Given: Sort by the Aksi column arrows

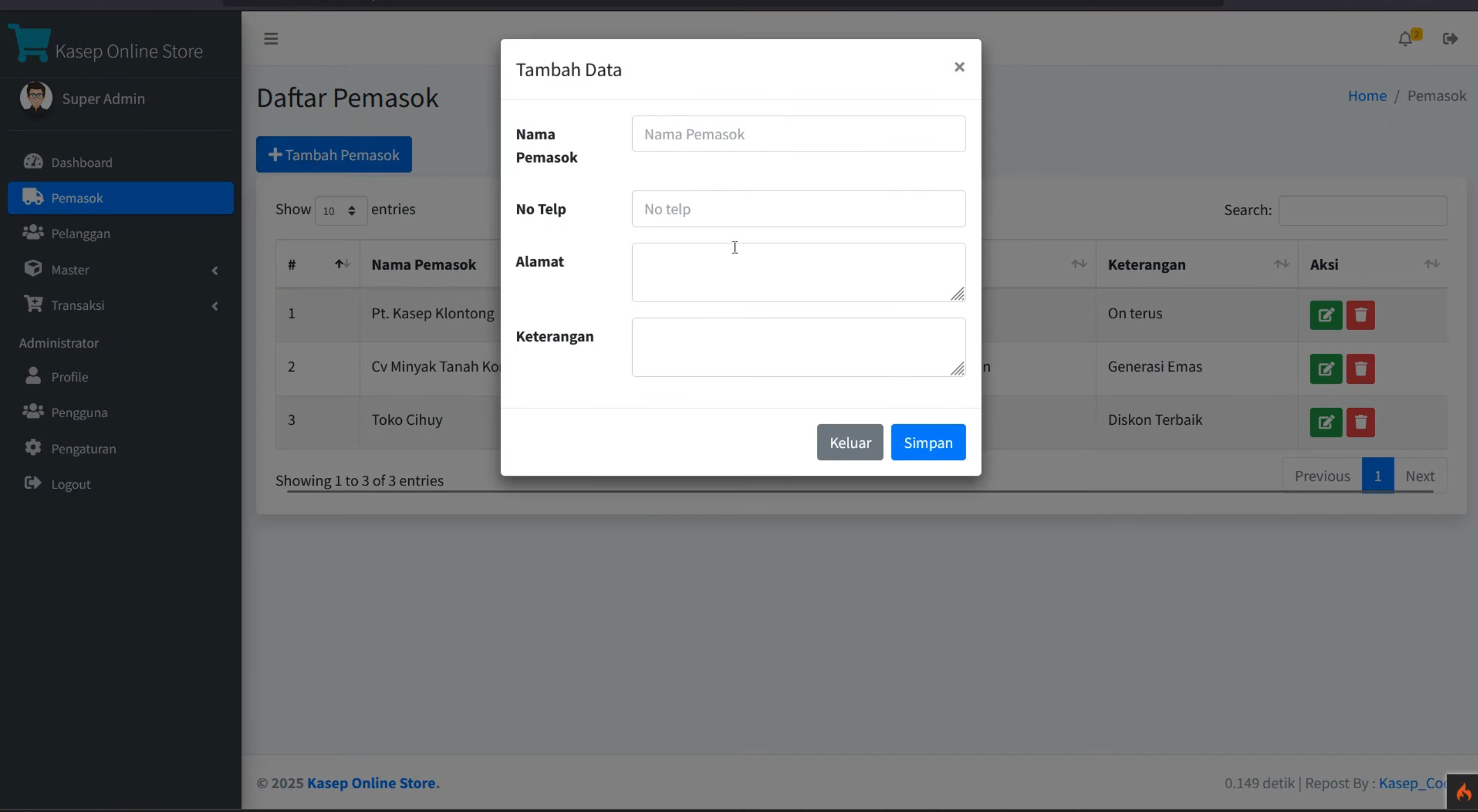Looking at the screenshot, I should click(x=1432, y=264).
